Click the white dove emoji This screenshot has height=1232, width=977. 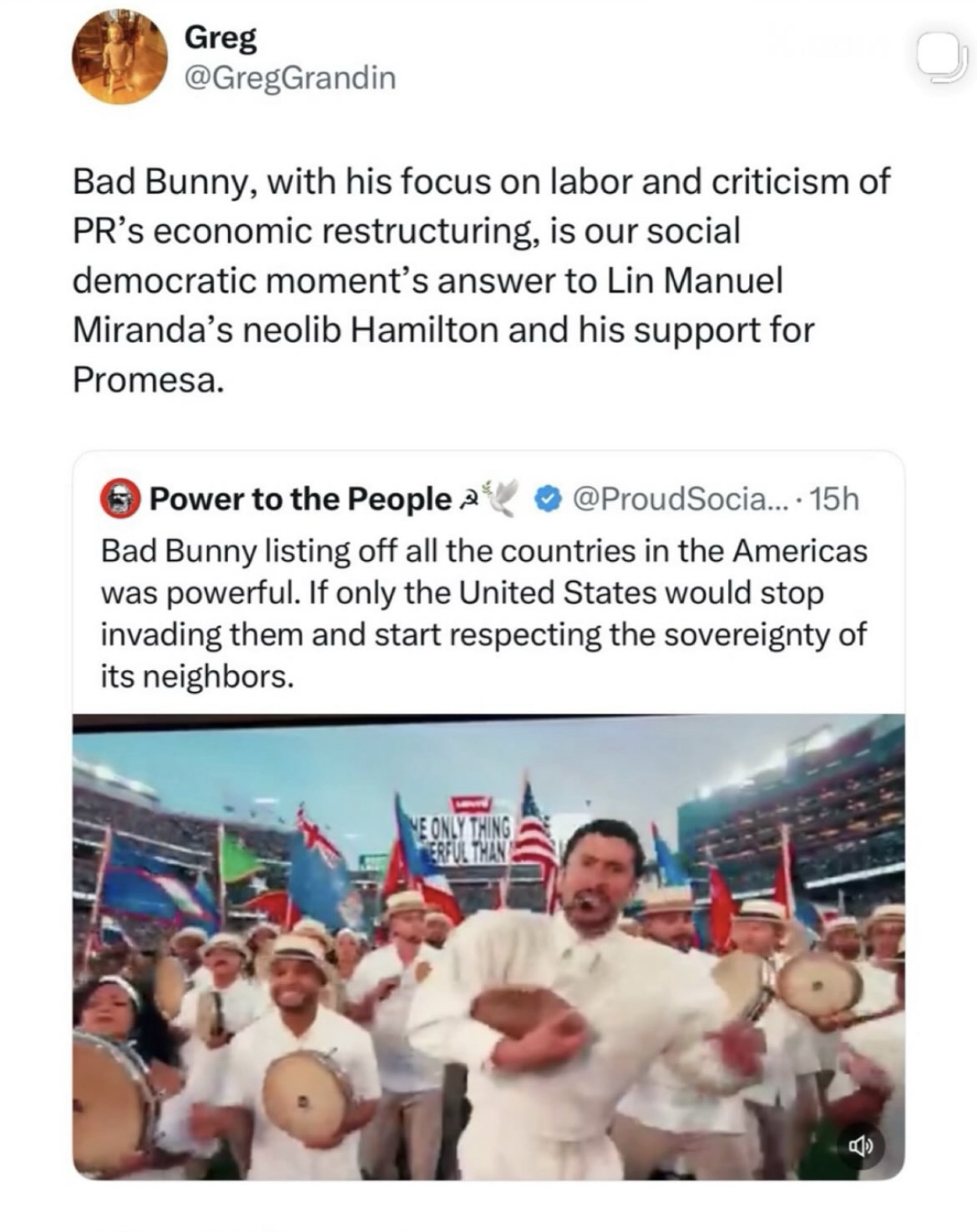pyautogui.click(x=503, y=497)
